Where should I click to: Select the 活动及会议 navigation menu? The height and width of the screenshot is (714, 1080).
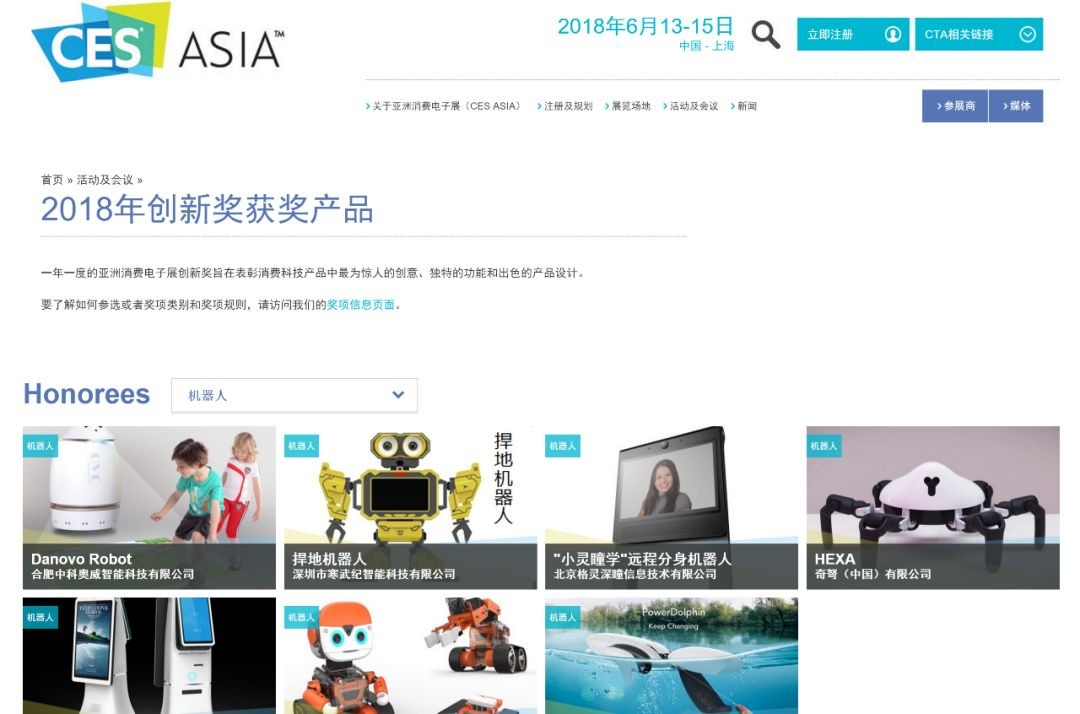click(690, 106)
